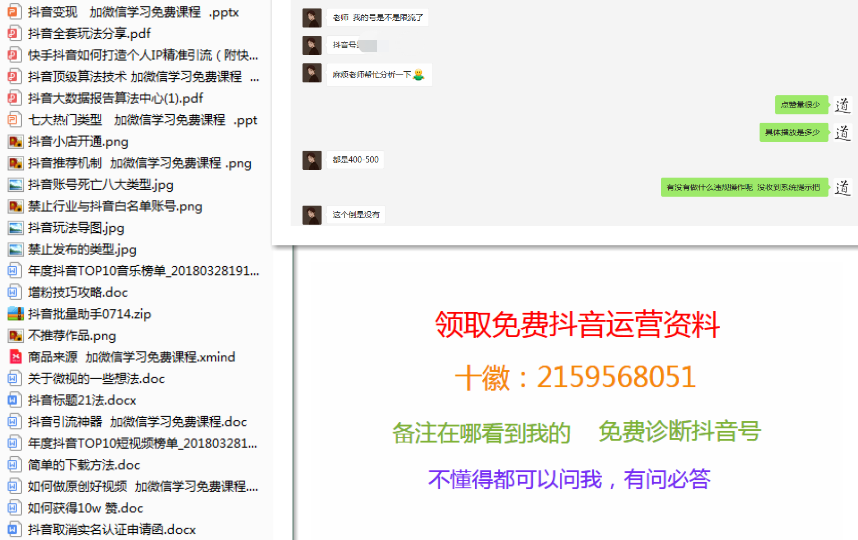Select the icon of 七大热门类型 .ppt file
This screenshot has width=858, height=540.
[14, 119]
